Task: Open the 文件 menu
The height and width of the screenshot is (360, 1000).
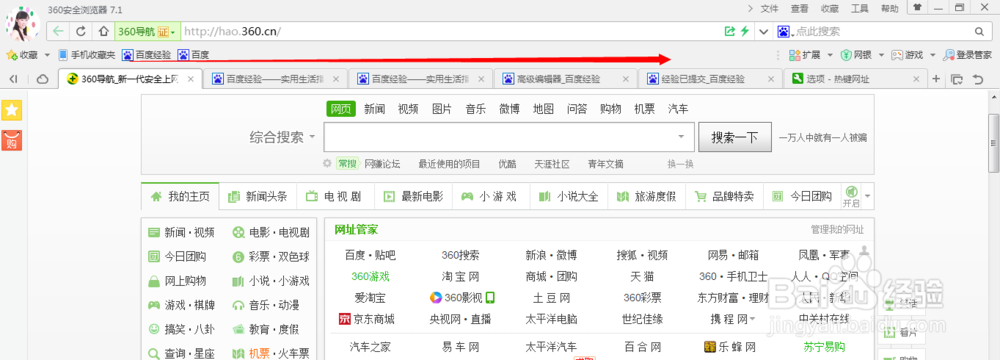Action: click(x=770, y=9)
